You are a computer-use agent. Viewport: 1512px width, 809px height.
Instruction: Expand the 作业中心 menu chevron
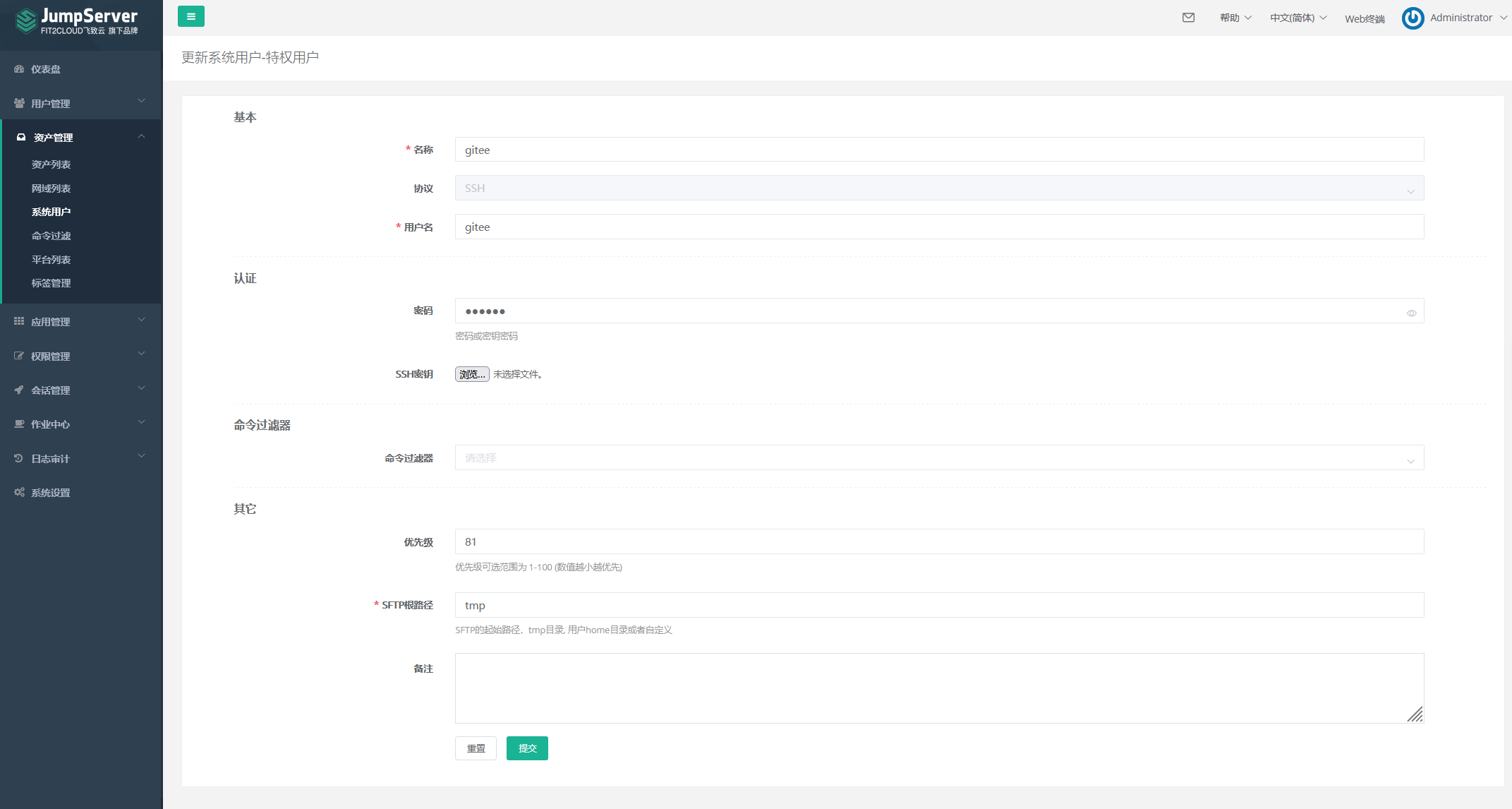point(141,422)
